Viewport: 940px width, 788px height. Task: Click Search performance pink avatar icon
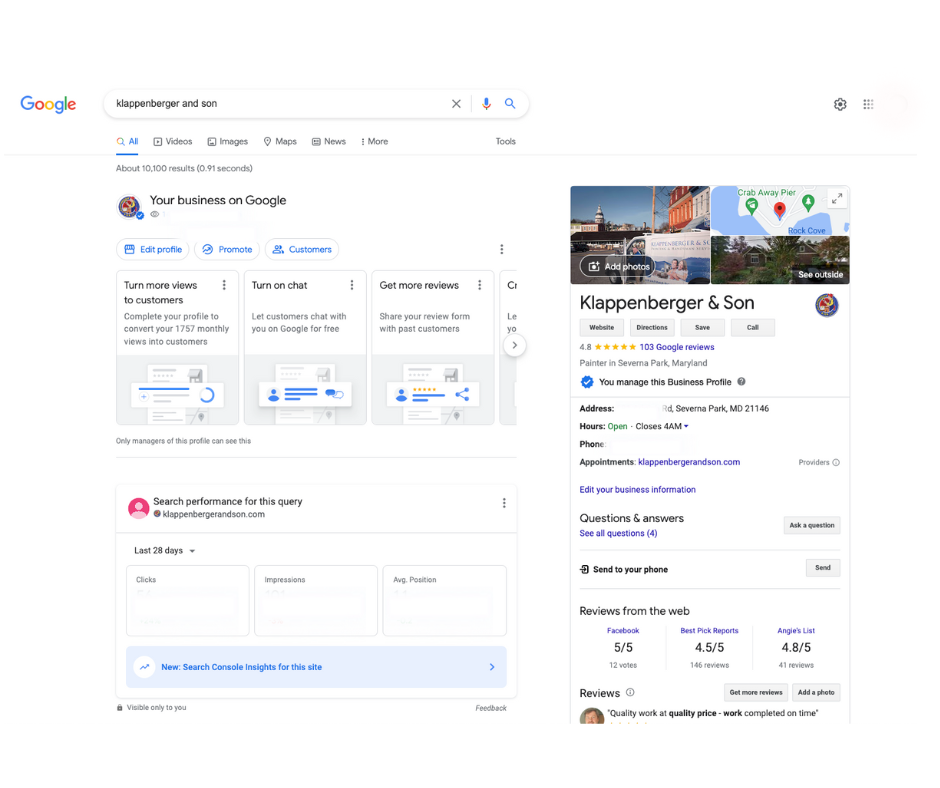138,508
